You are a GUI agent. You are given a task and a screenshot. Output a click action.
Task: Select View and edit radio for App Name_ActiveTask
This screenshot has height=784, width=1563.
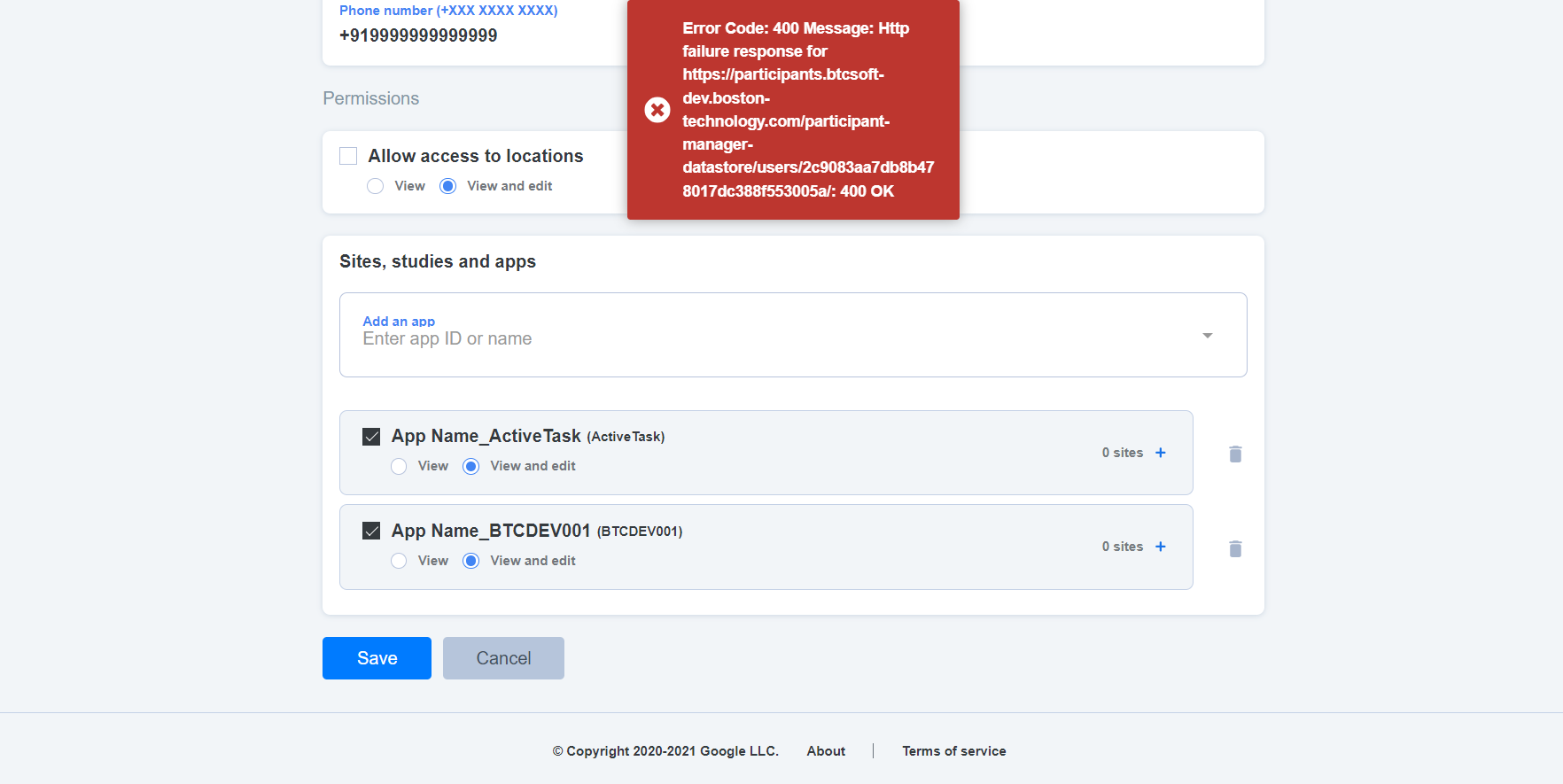471,466
